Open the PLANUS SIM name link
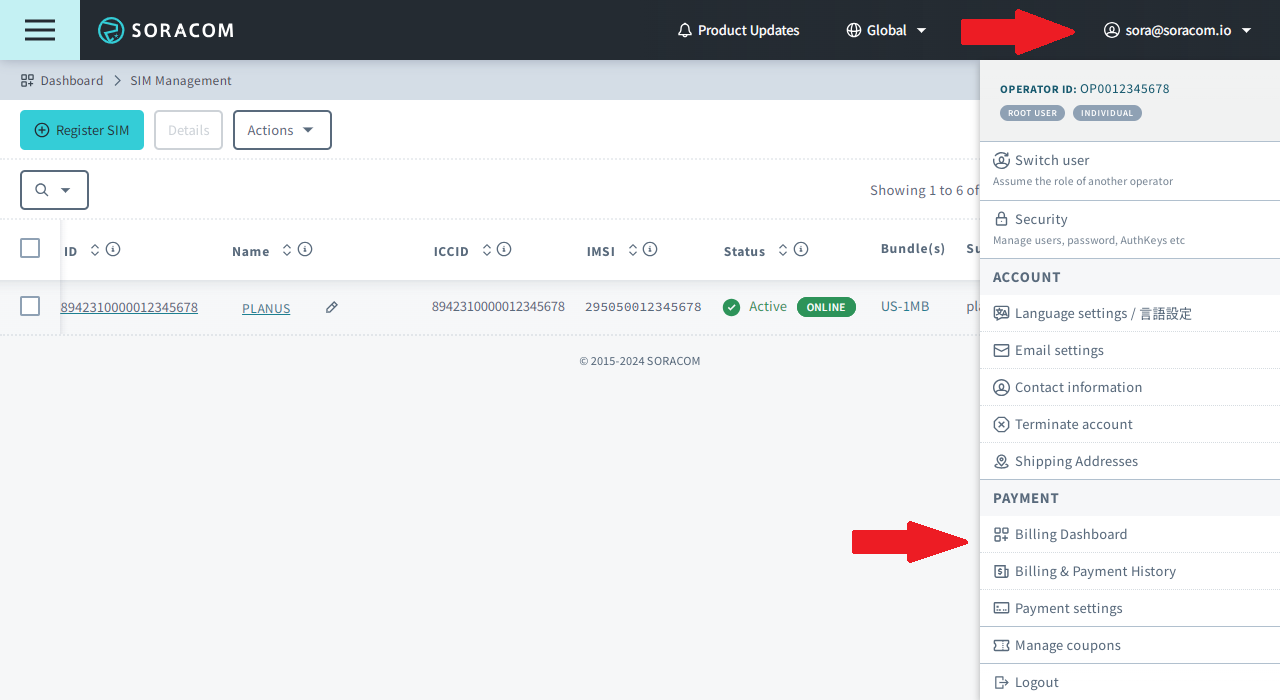 click(266, 308)
